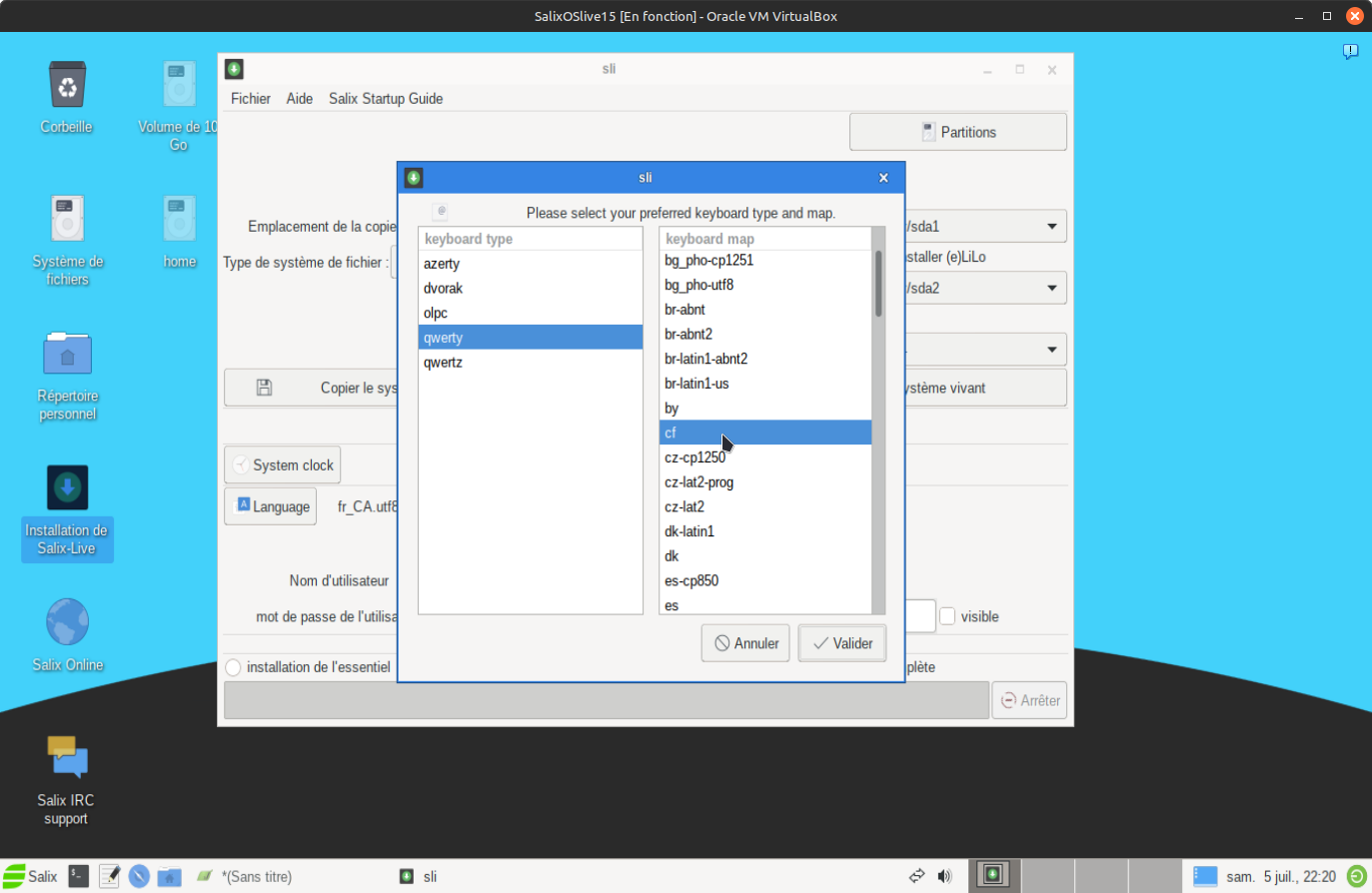This screenshot has height=893, width=1372.
Task: Open the Corbeille trash icon
Action: pos(67,86)
